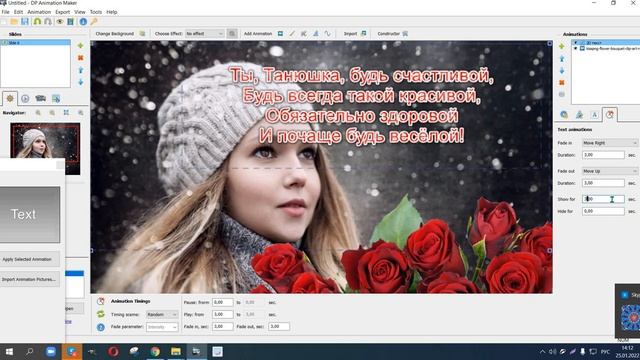Open the File menu
640x360 pixels.
click(x=5, y=12)
